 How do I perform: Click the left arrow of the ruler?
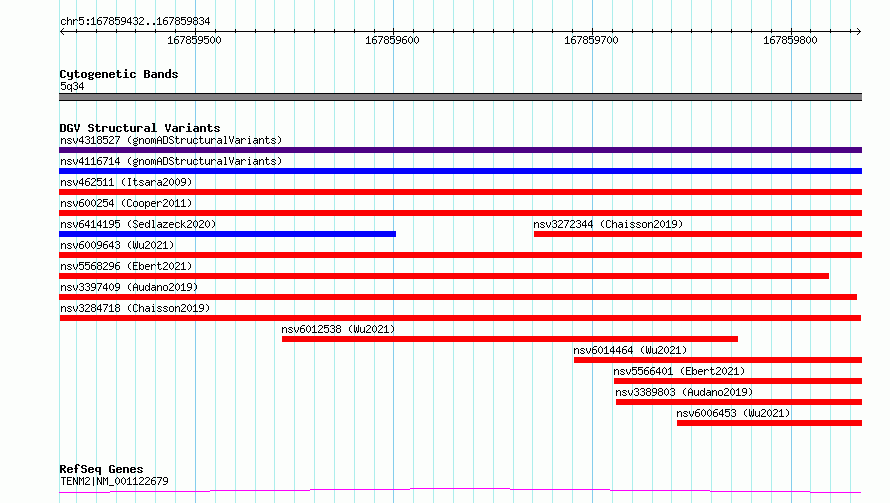[x=62, y=31]
